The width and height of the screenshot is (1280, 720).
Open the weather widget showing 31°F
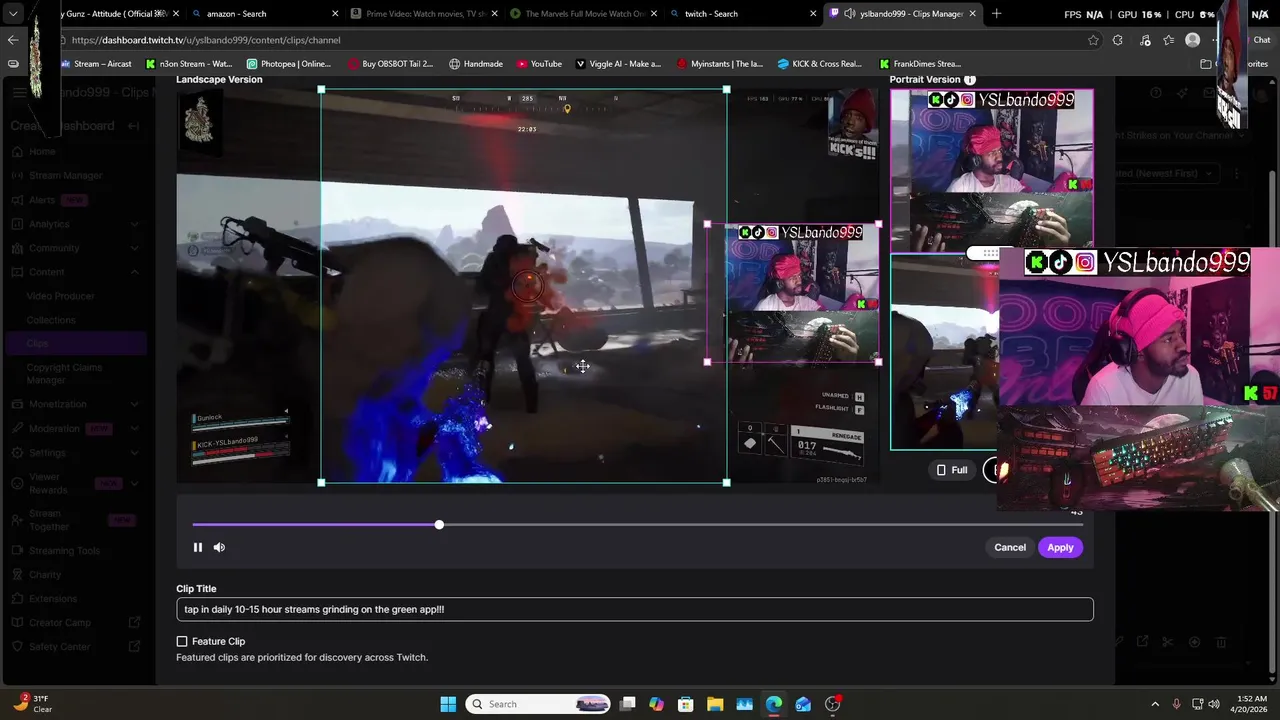point(32,704)
